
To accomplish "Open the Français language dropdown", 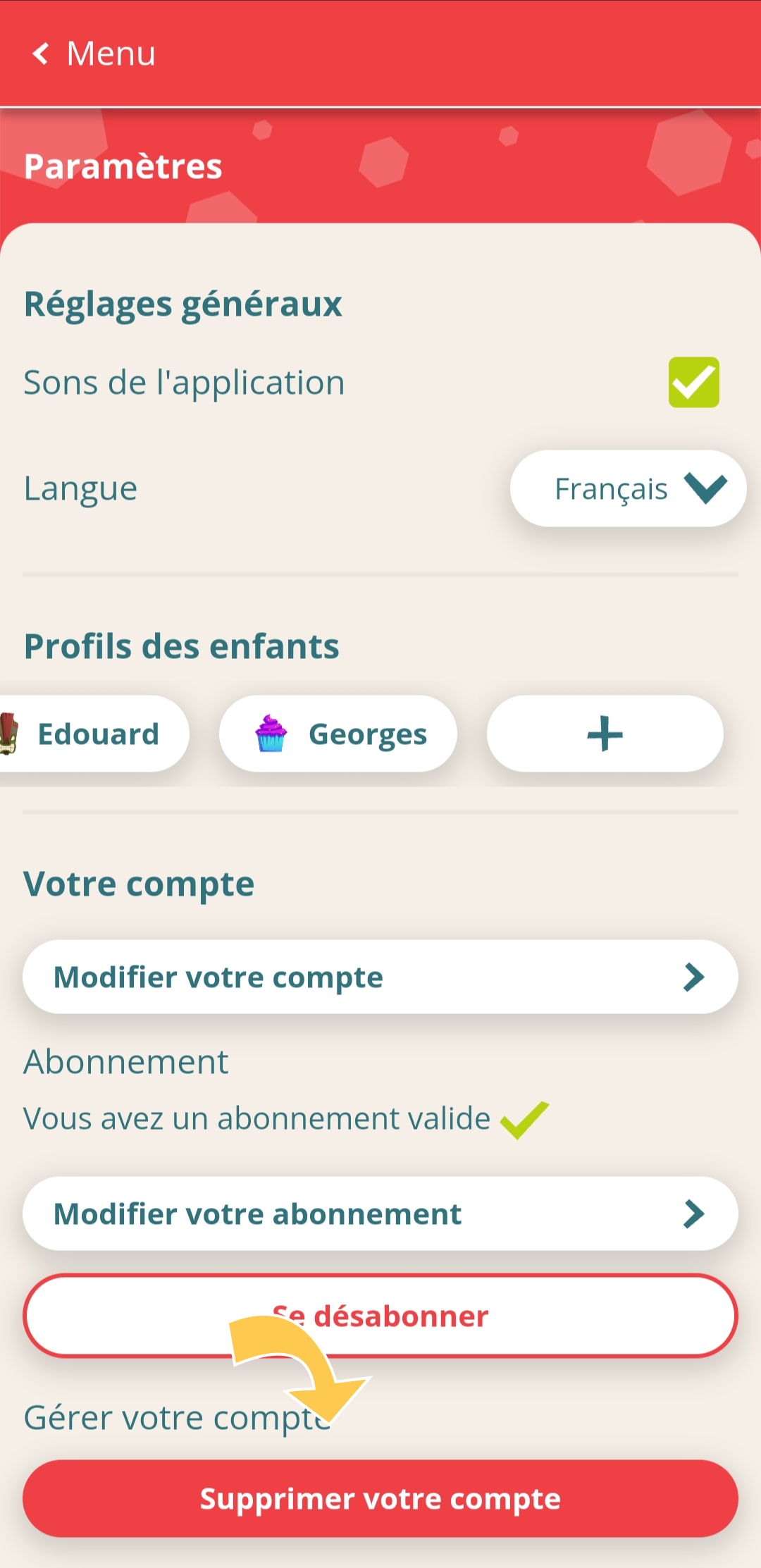I will [628, 488].
